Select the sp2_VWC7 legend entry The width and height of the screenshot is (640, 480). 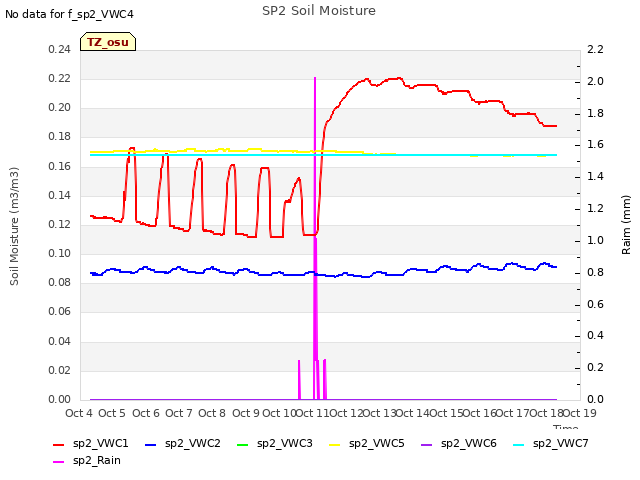click(551, 443)
